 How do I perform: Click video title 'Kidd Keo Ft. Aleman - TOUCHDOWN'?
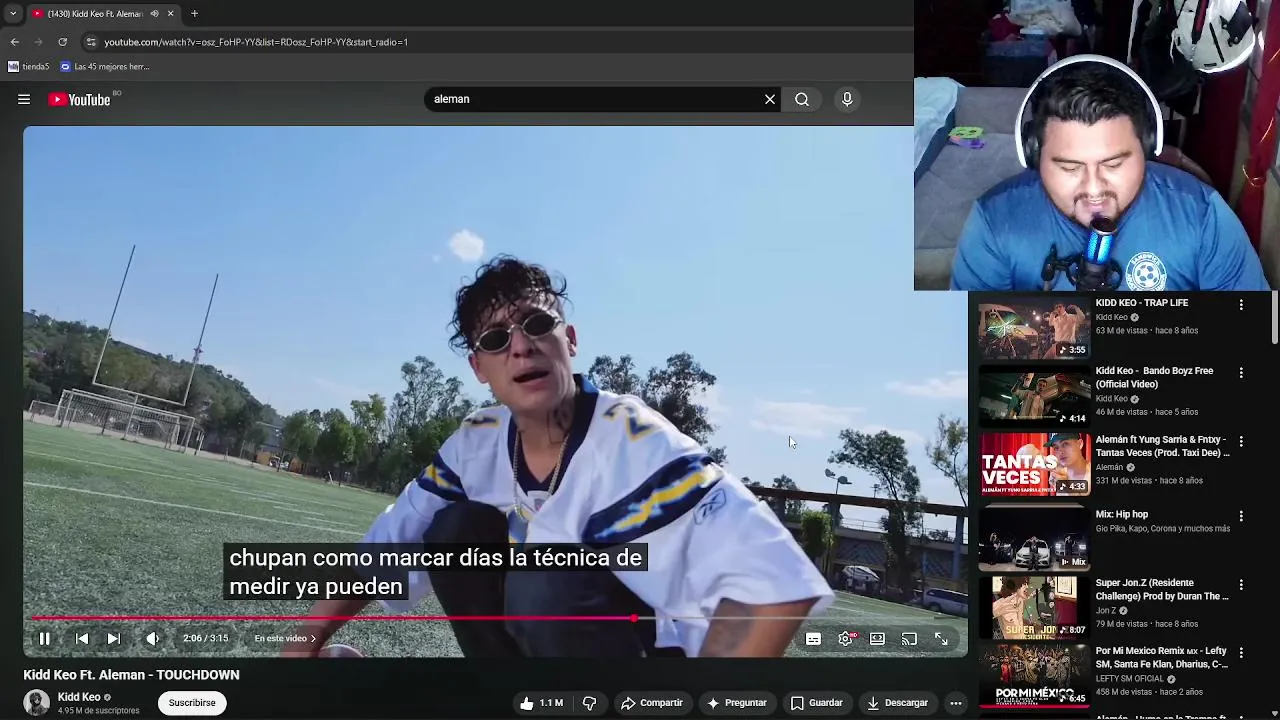click(x=132, y=675)
